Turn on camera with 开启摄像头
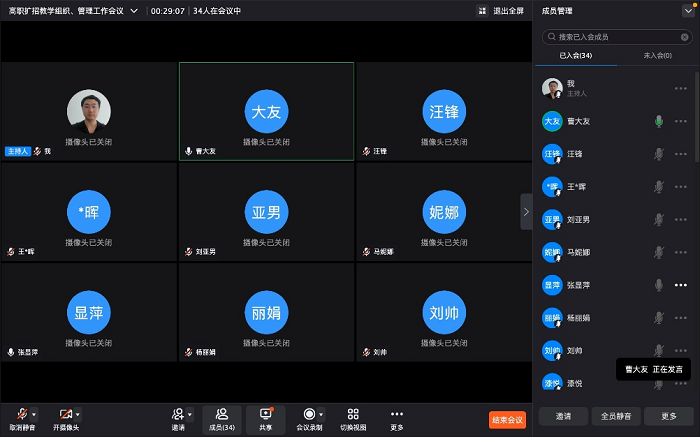 pos(65,414)
